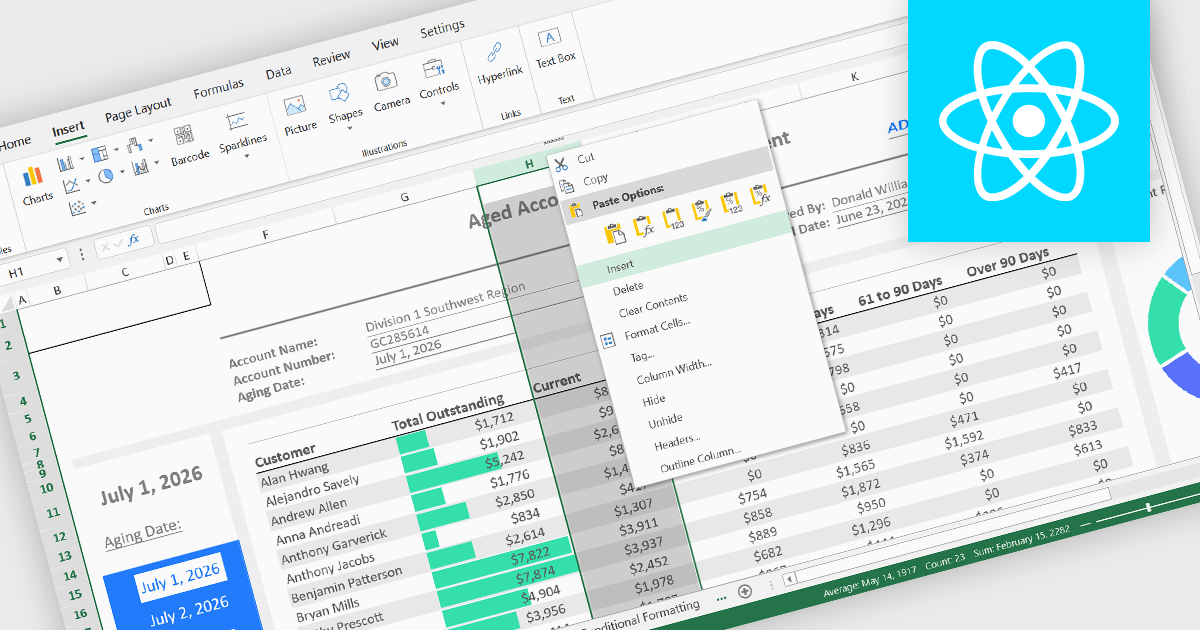
Task: Open the Review tab
Action: 331,59
